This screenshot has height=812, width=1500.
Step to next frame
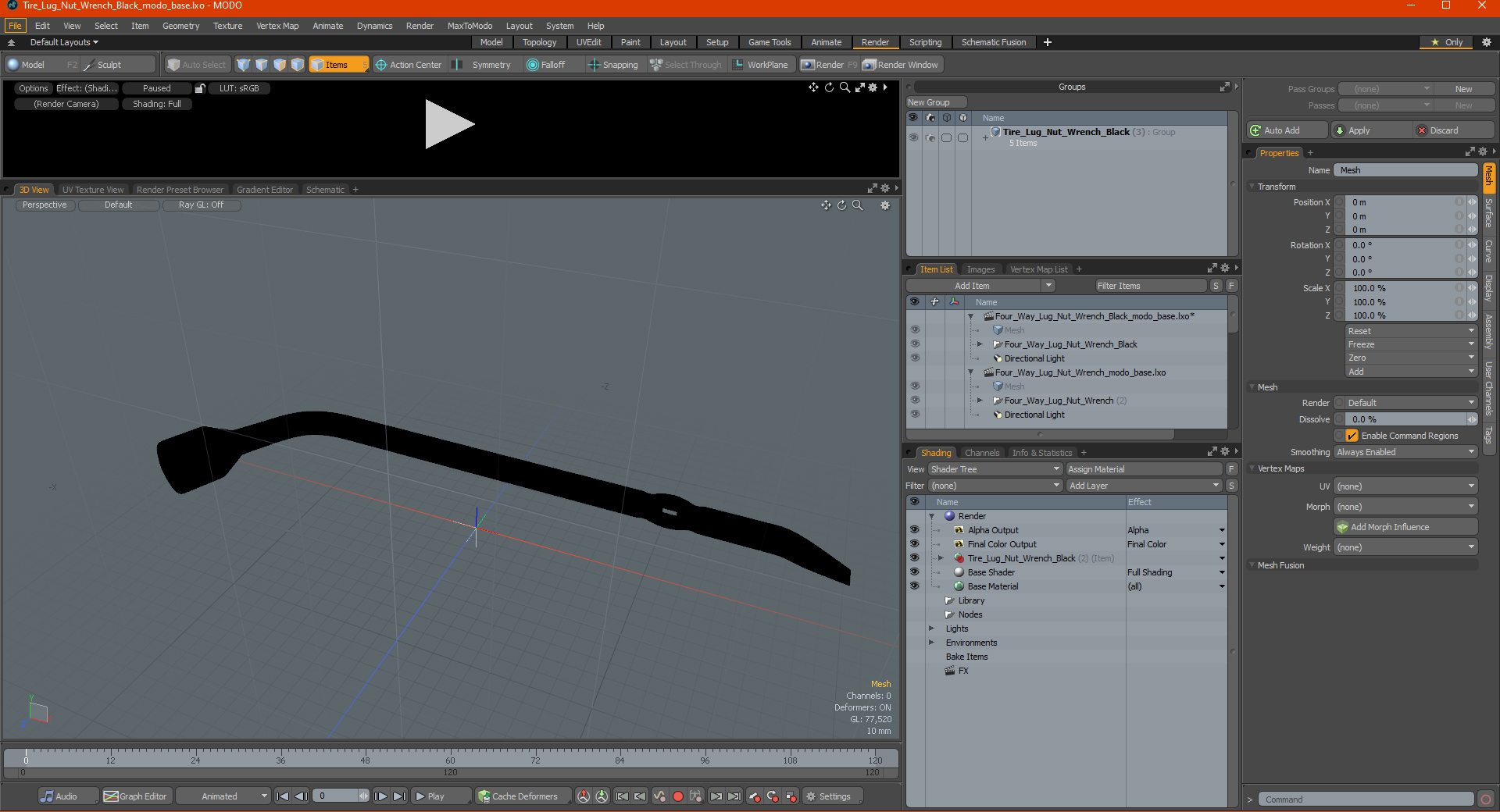pos(380,796)
